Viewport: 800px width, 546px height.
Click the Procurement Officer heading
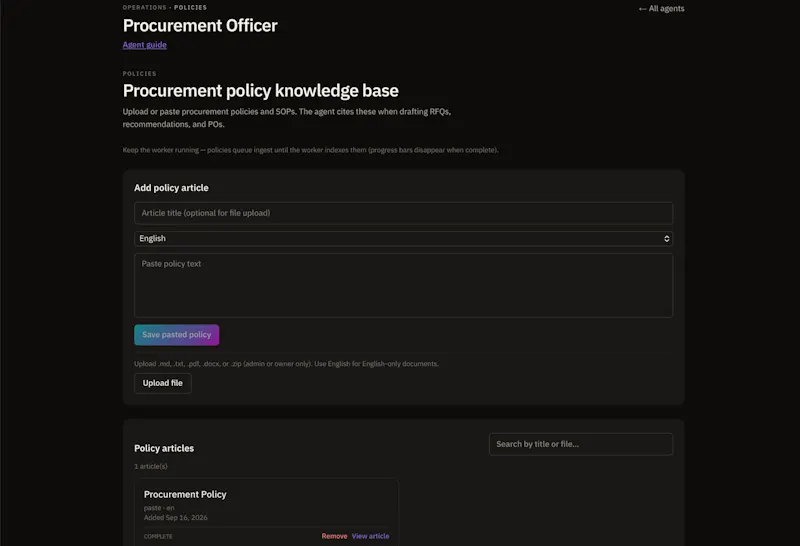point(200,26)
